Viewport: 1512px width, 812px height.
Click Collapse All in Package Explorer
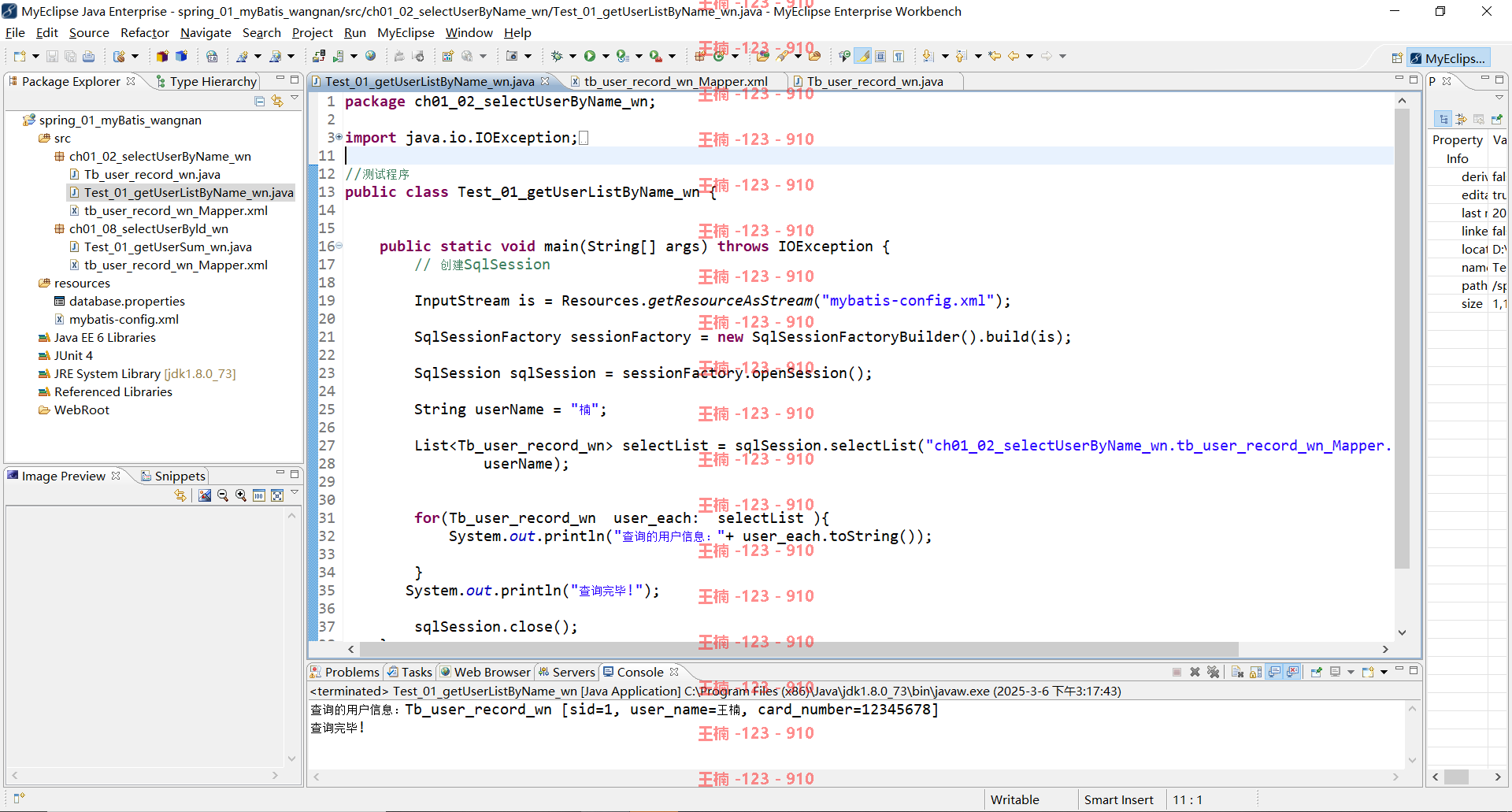[x=260, y=101]
